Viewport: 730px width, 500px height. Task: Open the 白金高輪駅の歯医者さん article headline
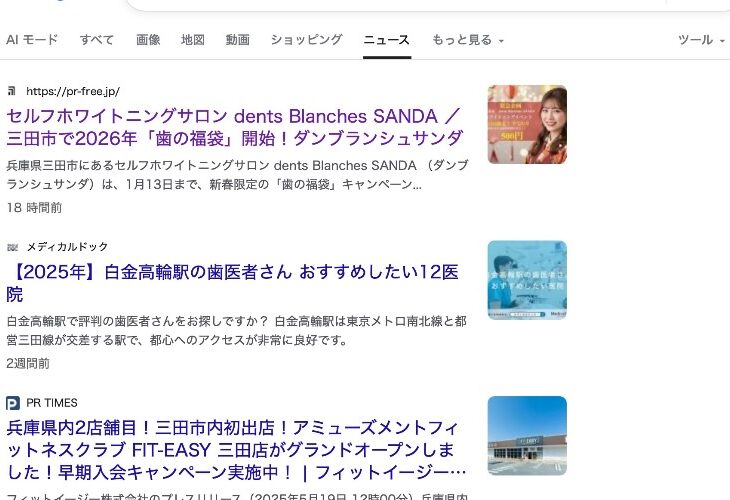pos(233,283)
